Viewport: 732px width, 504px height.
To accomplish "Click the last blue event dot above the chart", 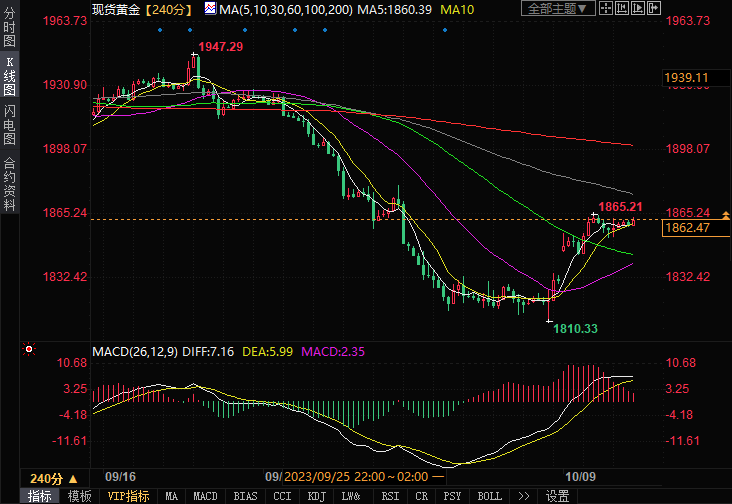I will pos(445,30).
